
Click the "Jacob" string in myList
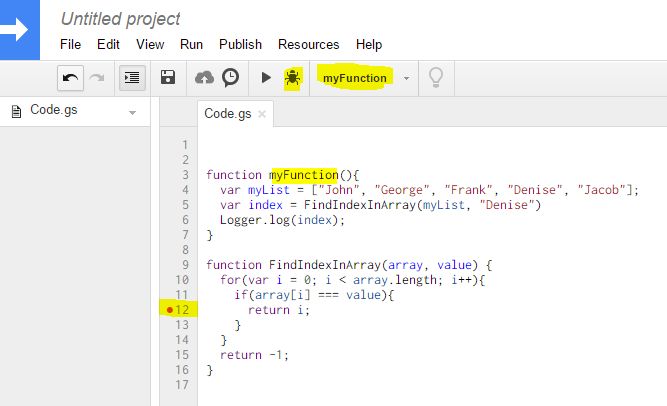click(x=601, y=190)
